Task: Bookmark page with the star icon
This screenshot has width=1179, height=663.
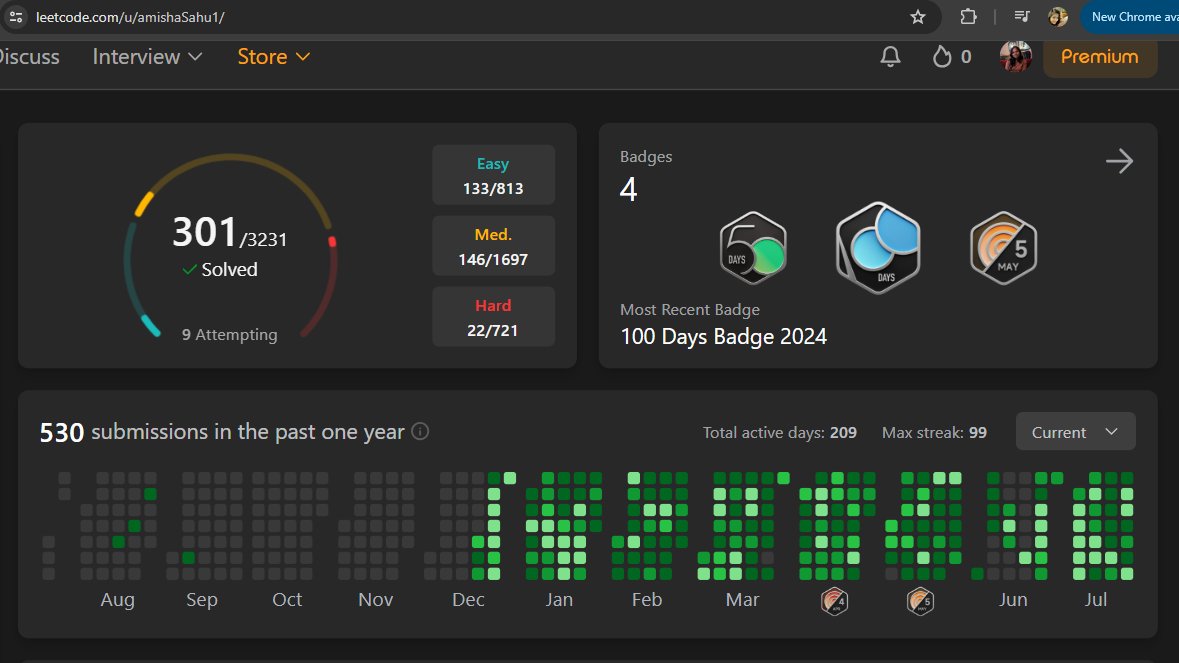Action: pos(917,17)
